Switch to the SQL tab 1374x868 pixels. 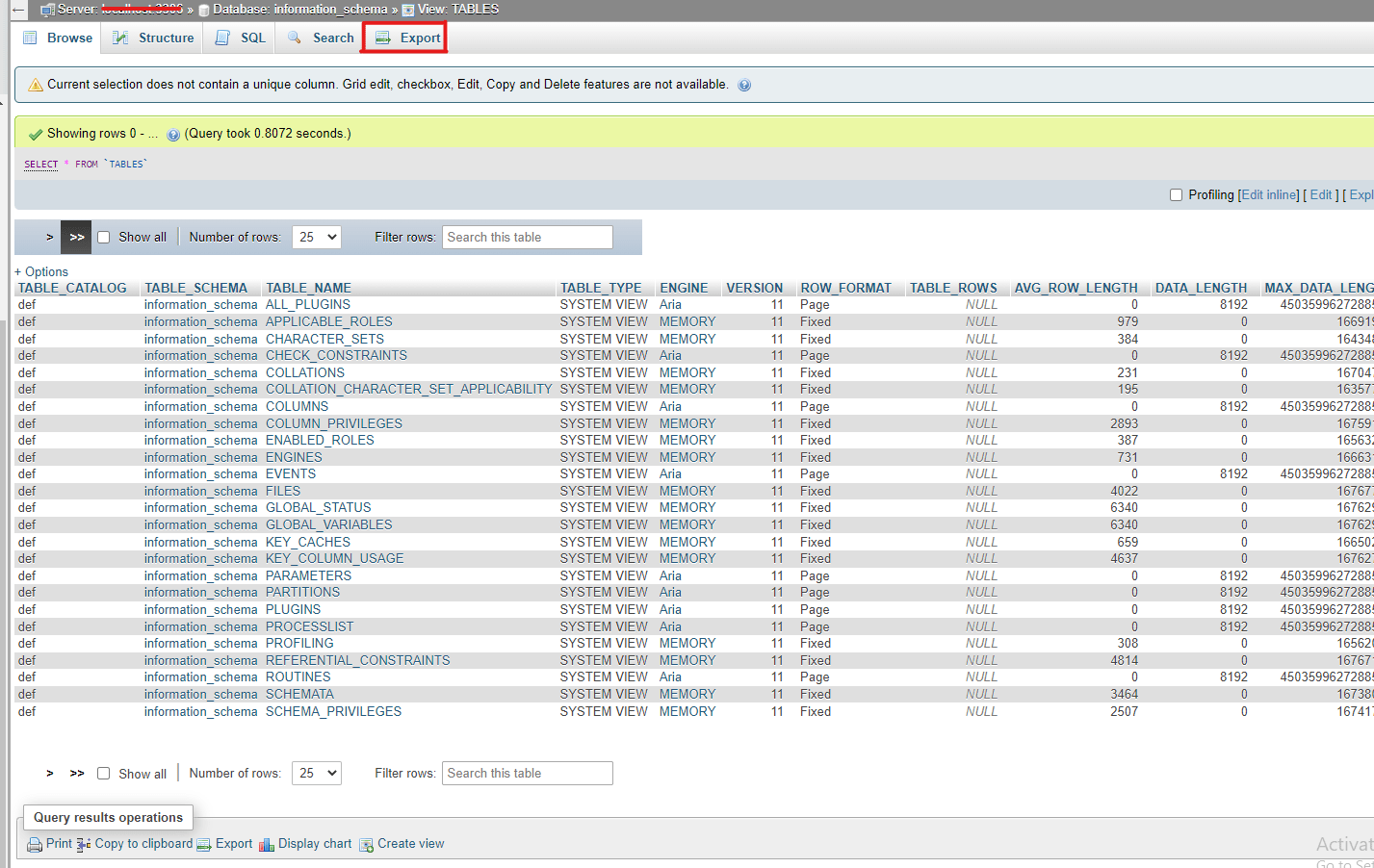252,38
